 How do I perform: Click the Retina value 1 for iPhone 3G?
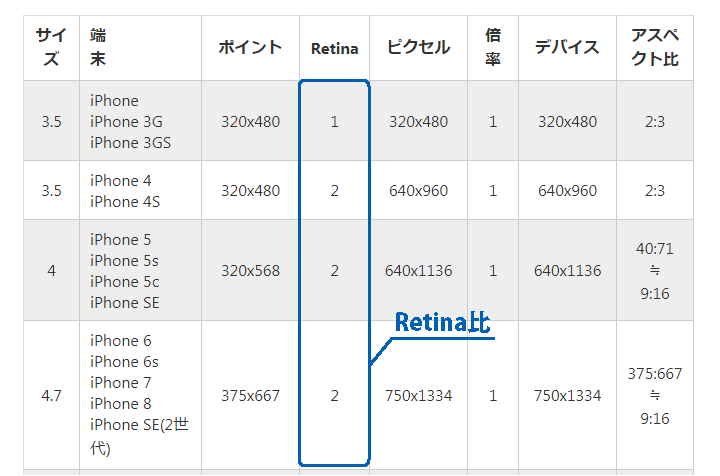coord(334,122)
